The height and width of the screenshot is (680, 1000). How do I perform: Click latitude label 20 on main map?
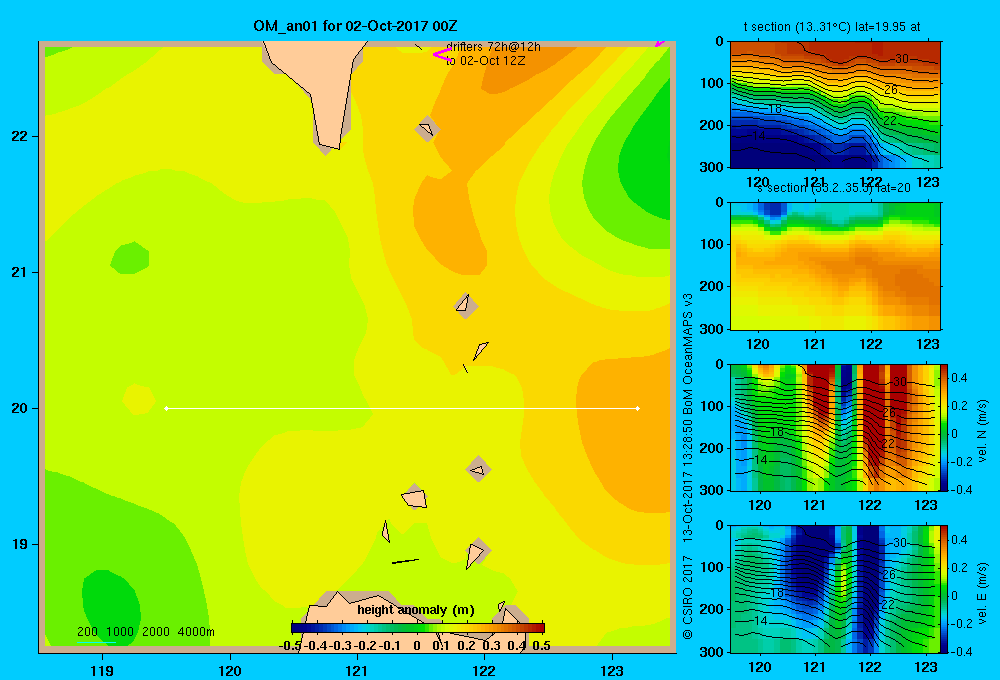(x=19, y=408)
